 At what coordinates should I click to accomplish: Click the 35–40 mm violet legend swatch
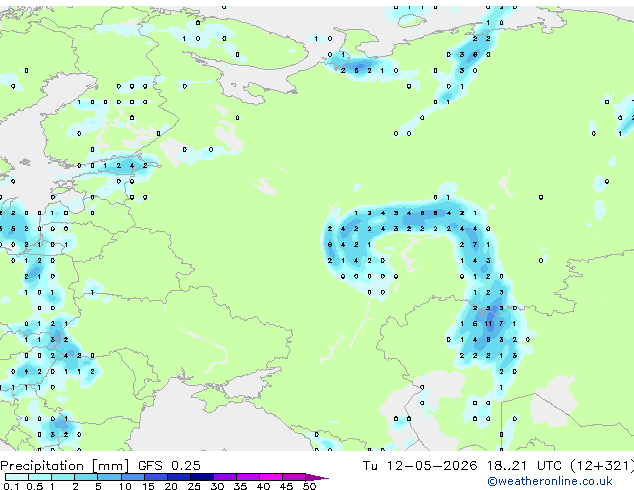tap(248, 477)
